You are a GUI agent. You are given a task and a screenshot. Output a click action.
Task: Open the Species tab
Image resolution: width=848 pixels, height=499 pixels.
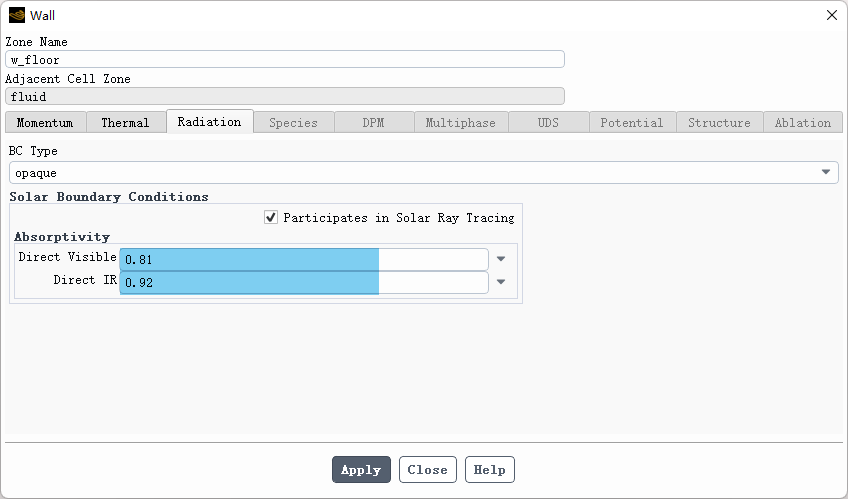pos(293,122)
